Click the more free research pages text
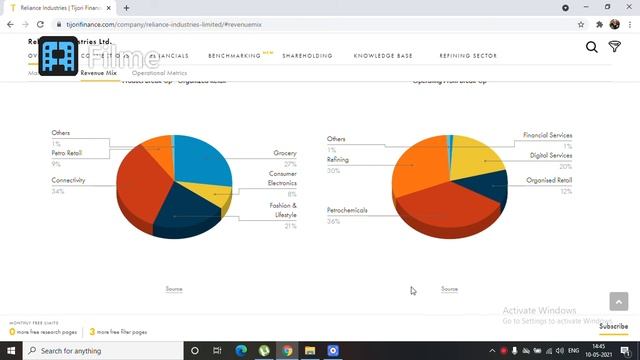Screen dimensions: 640x360 pos(47,332)
